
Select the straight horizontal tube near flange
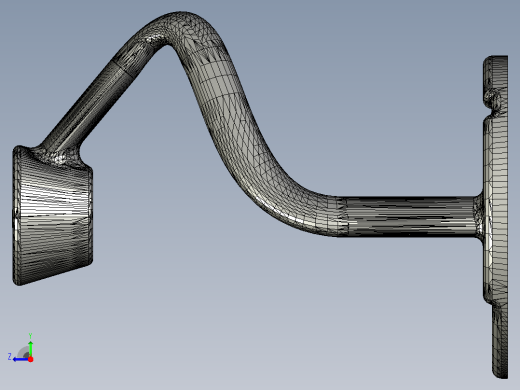[412, 217]
